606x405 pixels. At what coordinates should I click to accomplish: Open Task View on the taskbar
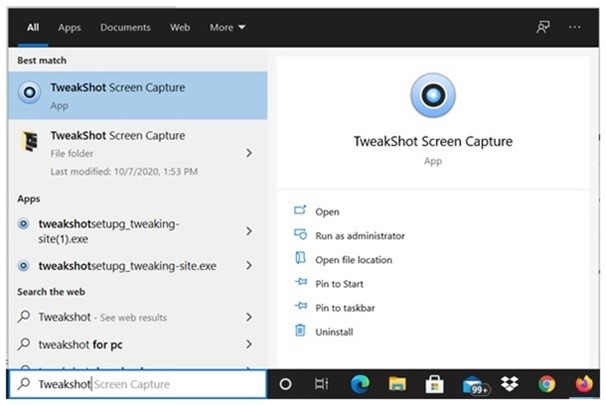click(321, 384)
